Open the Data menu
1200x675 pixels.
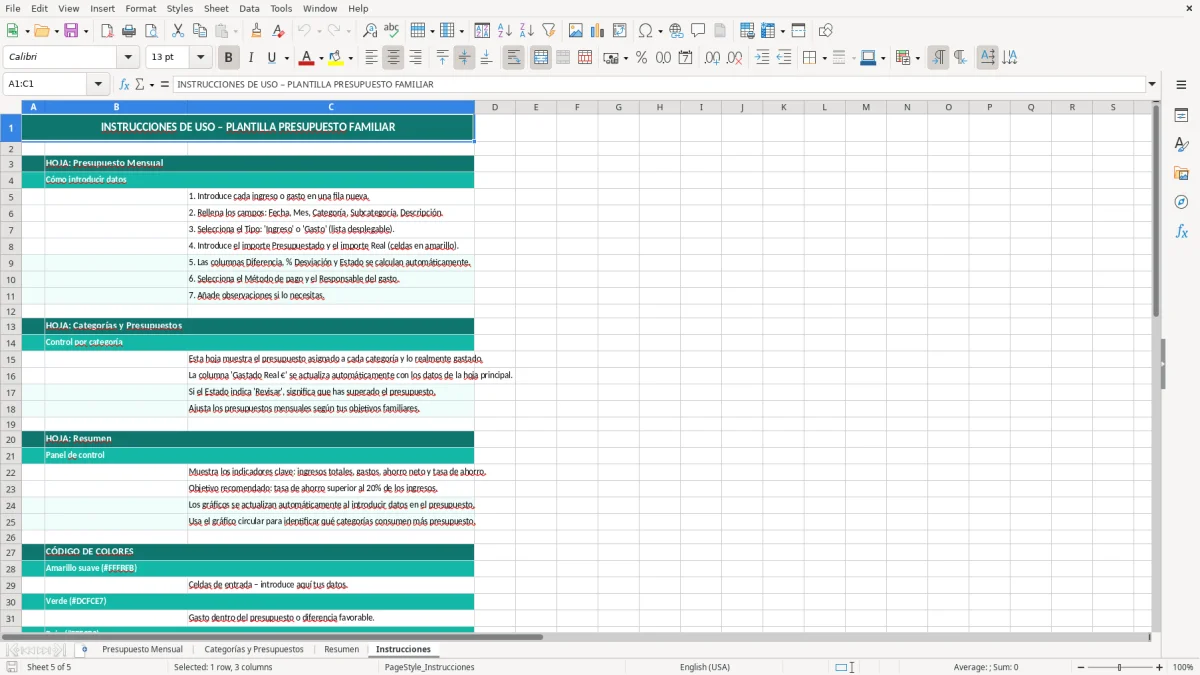click(x=249, y=8)
